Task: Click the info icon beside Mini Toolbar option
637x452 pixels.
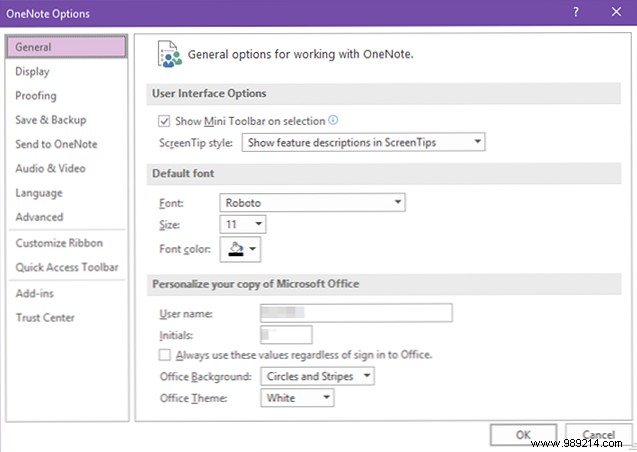Action: pyautogui.click(x=333, y=120)
